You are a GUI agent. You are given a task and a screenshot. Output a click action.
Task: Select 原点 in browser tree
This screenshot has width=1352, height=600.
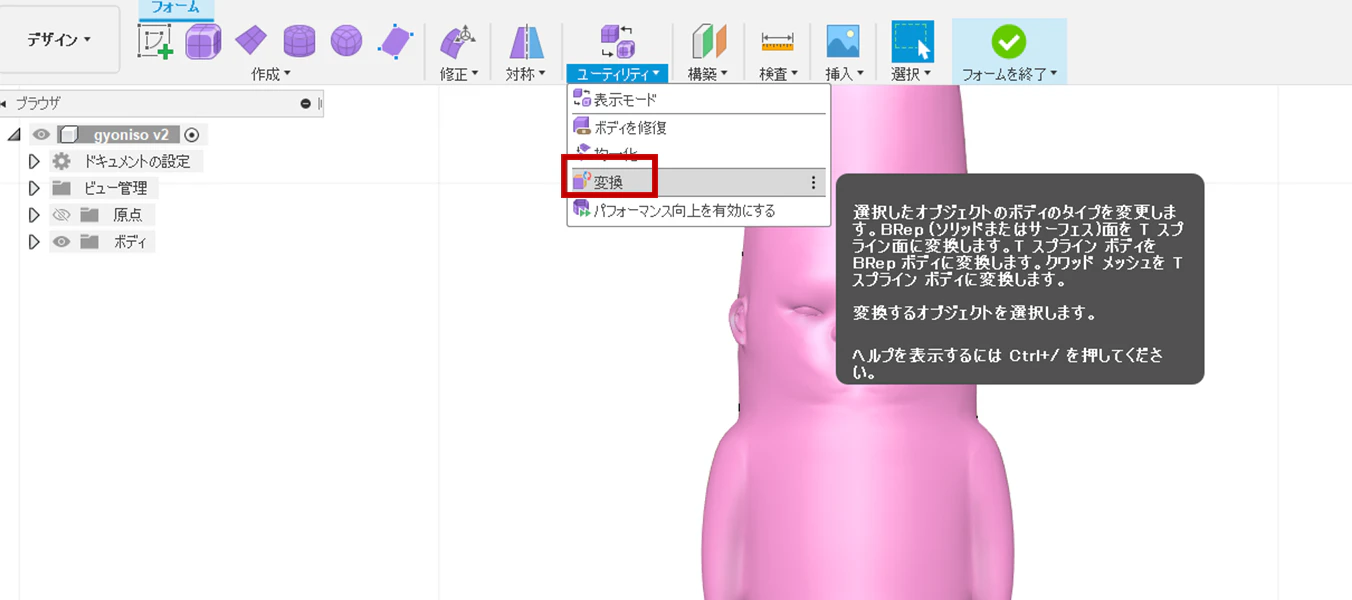click(128, 215)
